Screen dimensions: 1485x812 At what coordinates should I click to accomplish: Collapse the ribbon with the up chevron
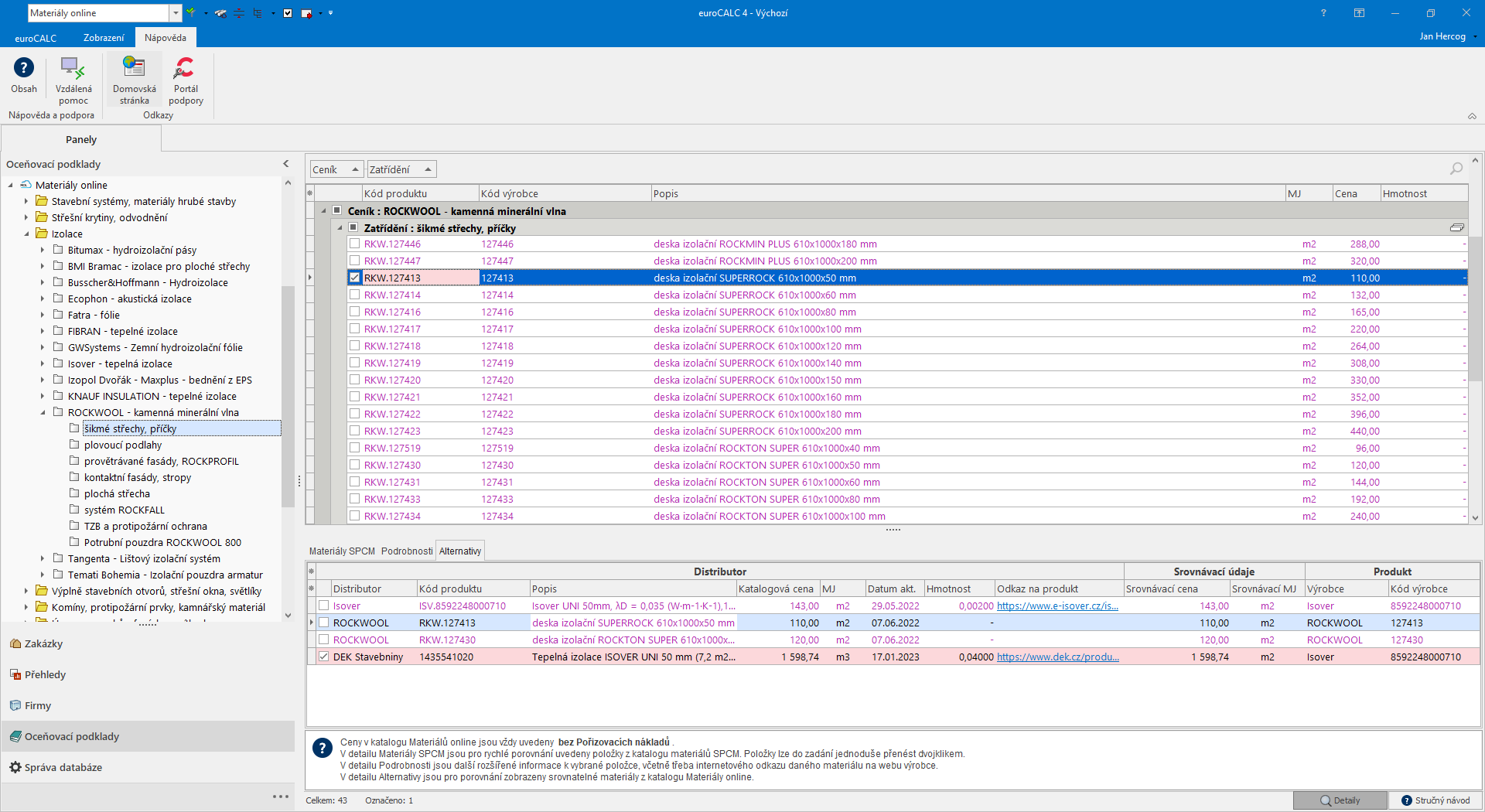click(x=1472, y=116)
